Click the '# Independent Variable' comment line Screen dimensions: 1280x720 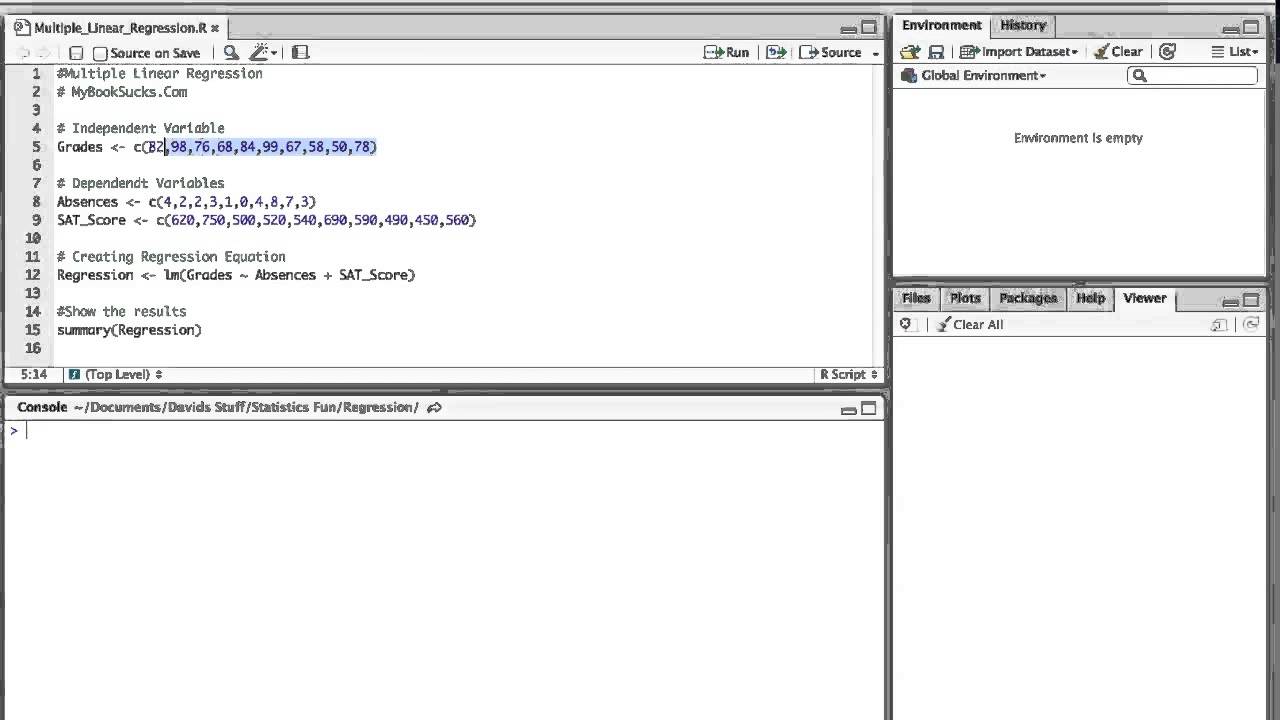tap(140, 128)
